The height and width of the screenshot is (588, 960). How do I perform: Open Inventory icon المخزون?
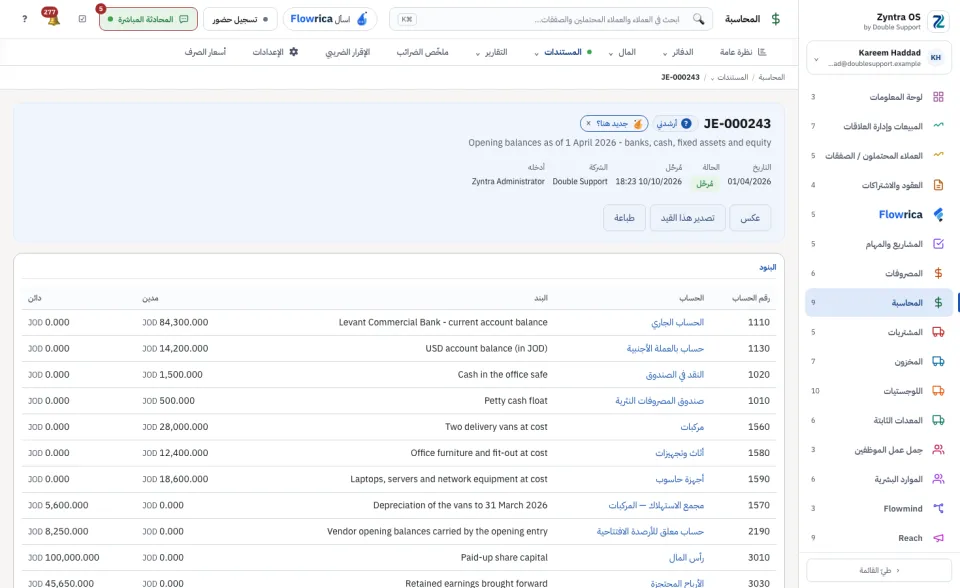click(x=938, y=361)
